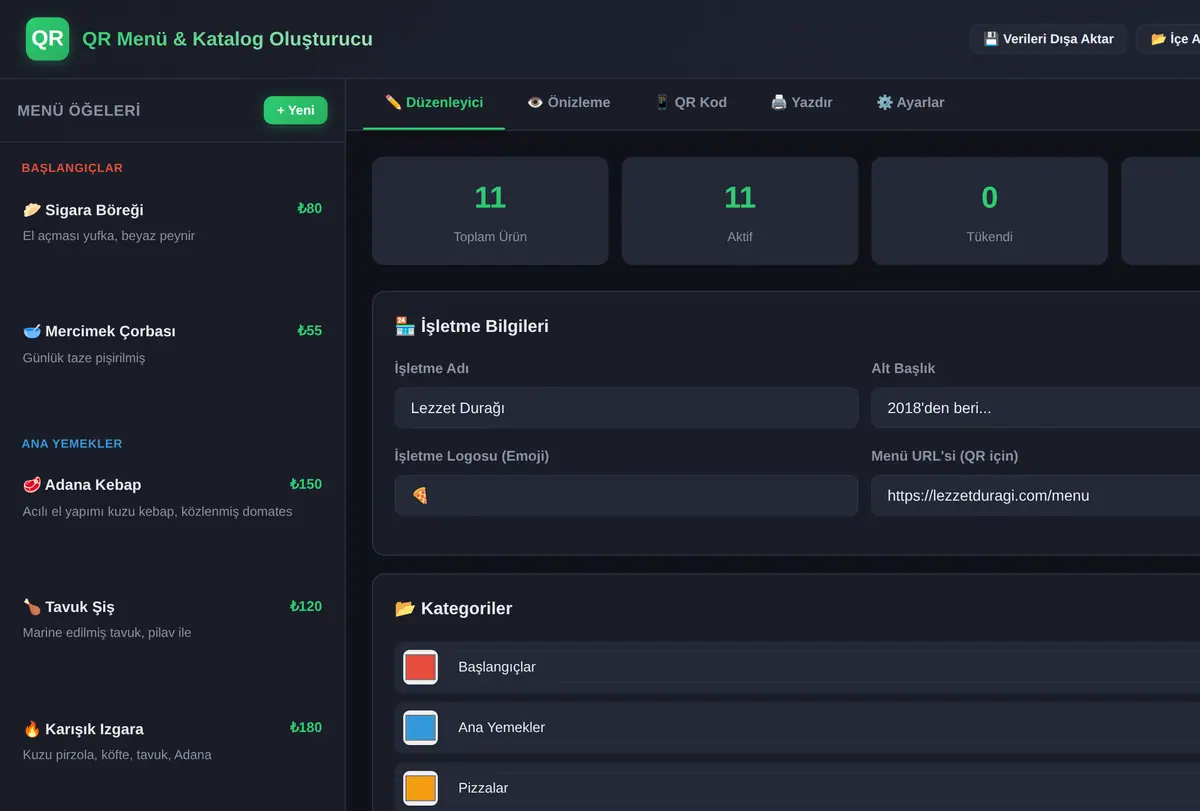
Task: Click the Karışık Izgara fire emoji icon
Action: click(32, 729)
